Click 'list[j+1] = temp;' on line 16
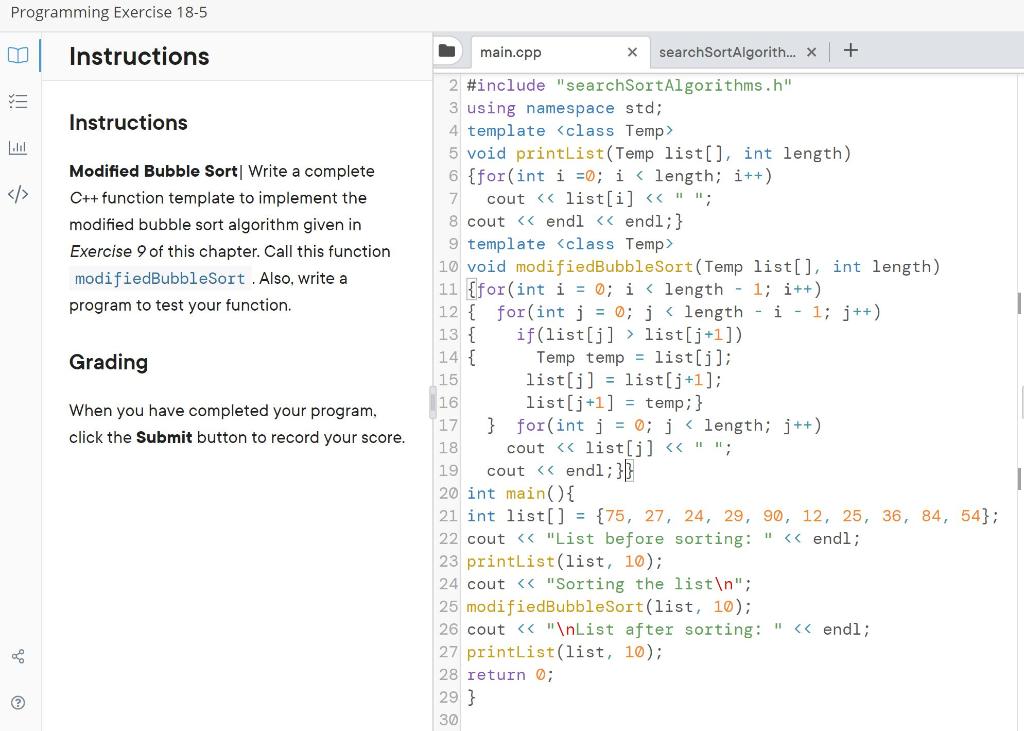The width and height of the screenshot is (1024, 731). point(609,403)
